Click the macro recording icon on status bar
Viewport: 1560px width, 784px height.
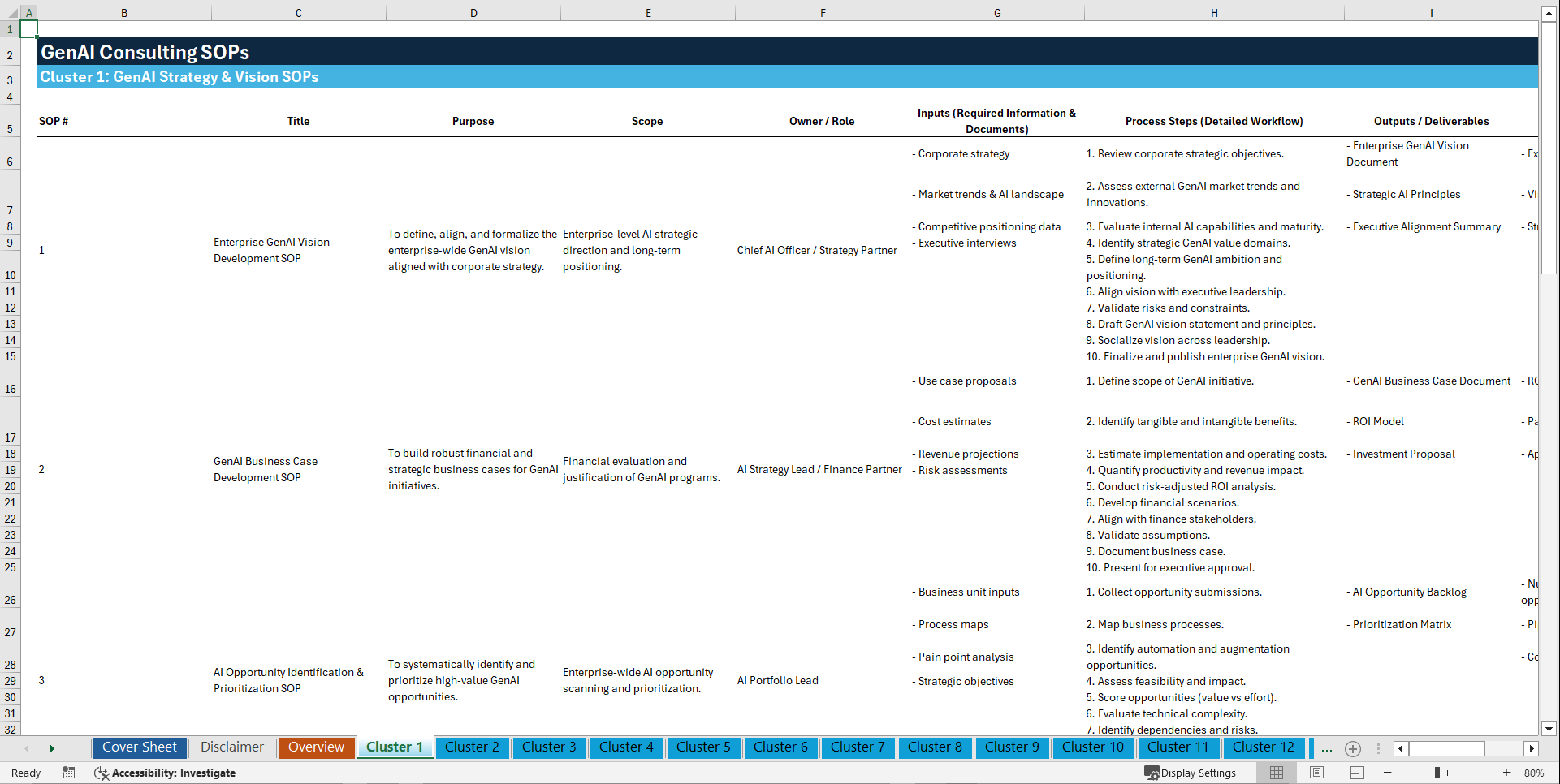pyautogui.click(x=69, y=773)
